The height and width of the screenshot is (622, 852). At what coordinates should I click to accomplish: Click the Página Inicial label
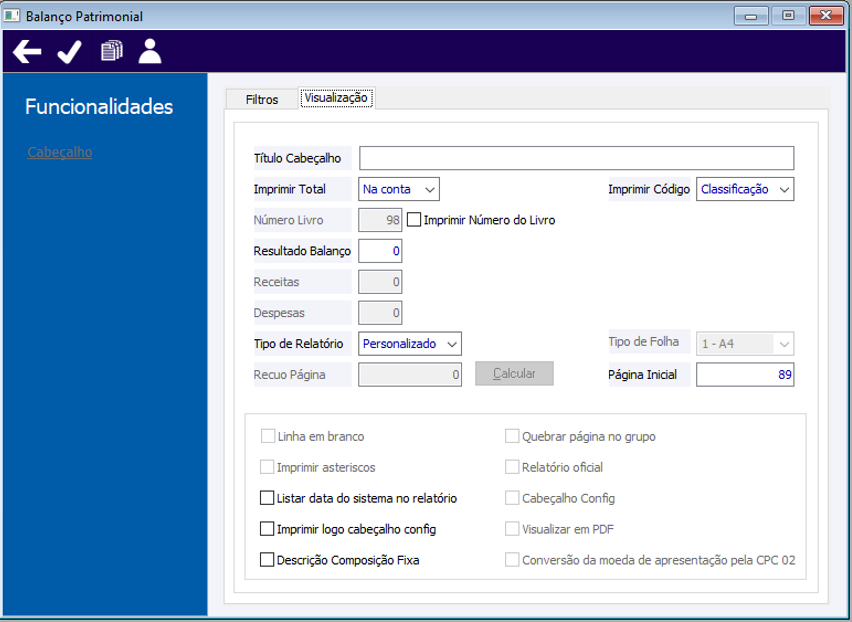pos(642,374)
